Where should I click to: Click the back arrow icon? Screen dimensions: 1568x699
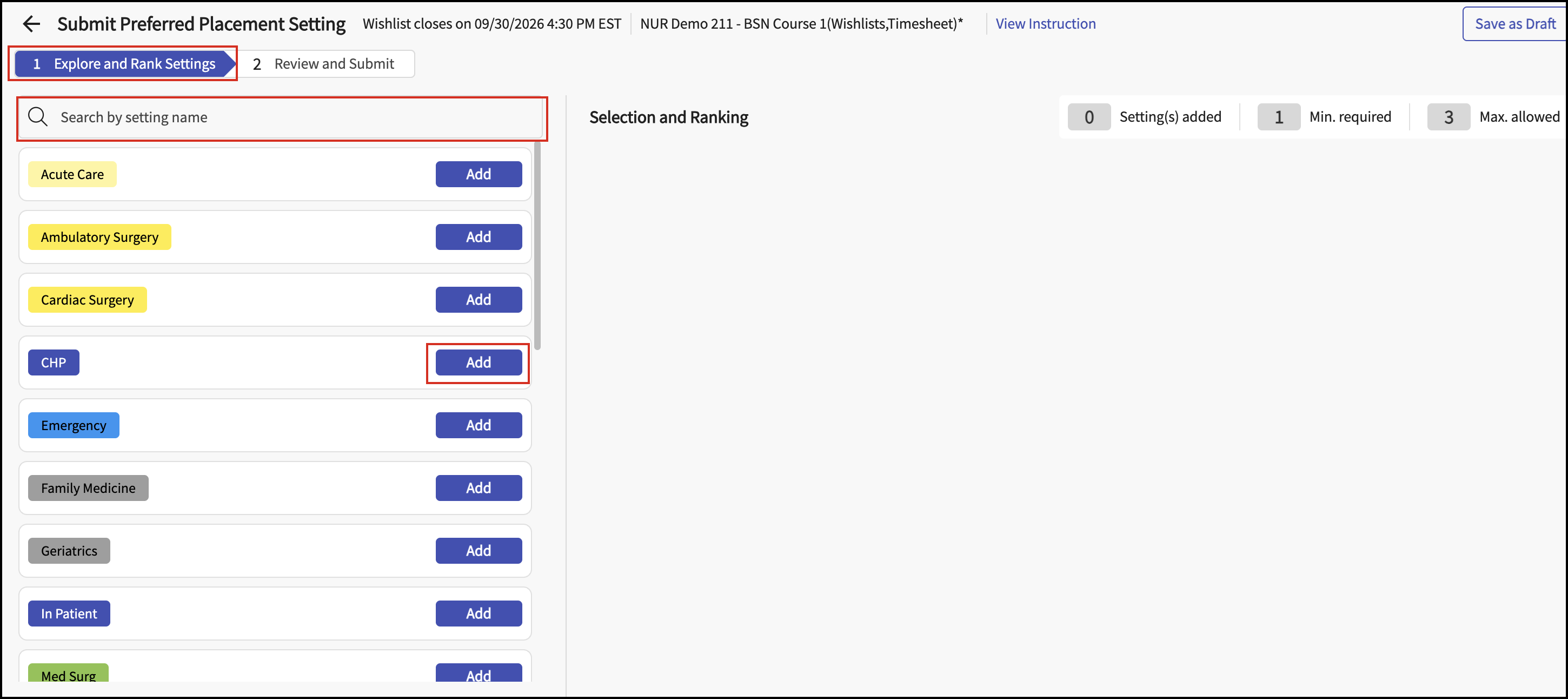[31, 24]
